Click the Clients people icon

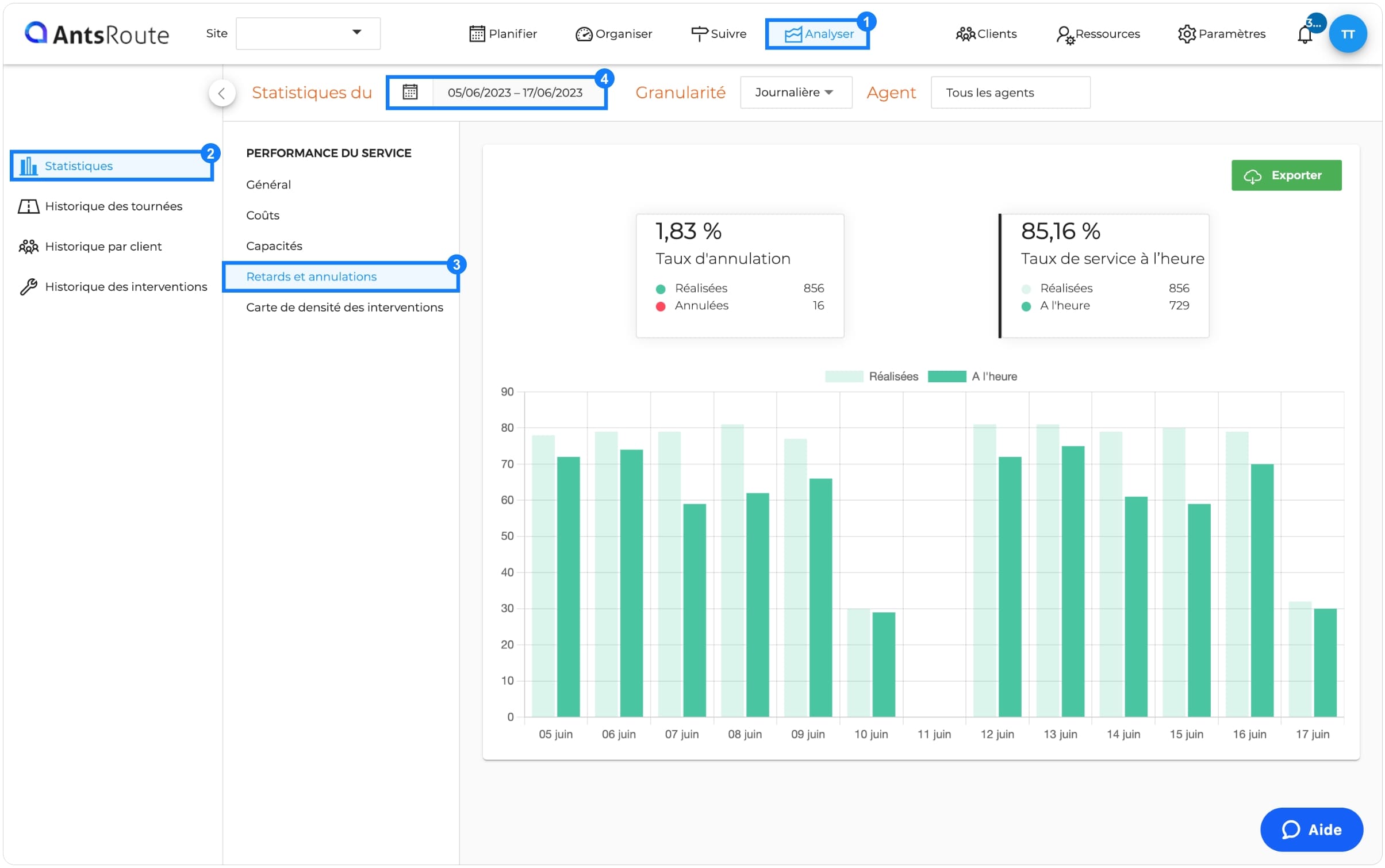[965, 34]
